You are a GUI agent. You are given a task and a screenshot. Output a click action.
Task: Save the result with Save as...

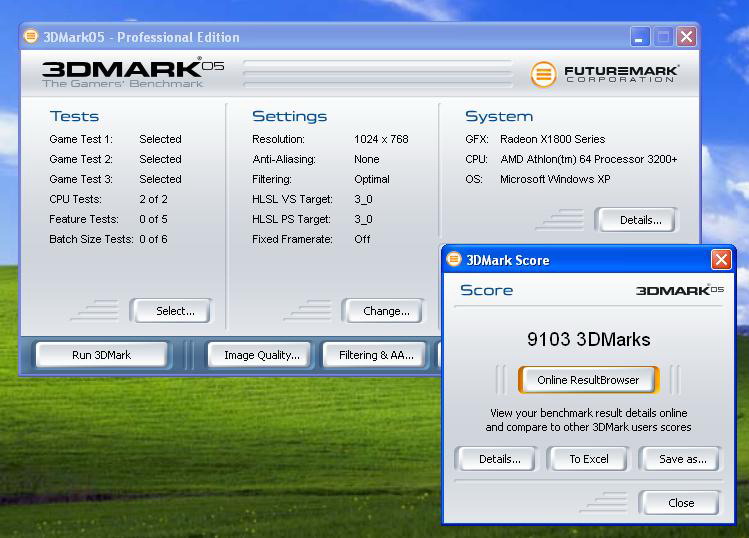pos(682,459)
